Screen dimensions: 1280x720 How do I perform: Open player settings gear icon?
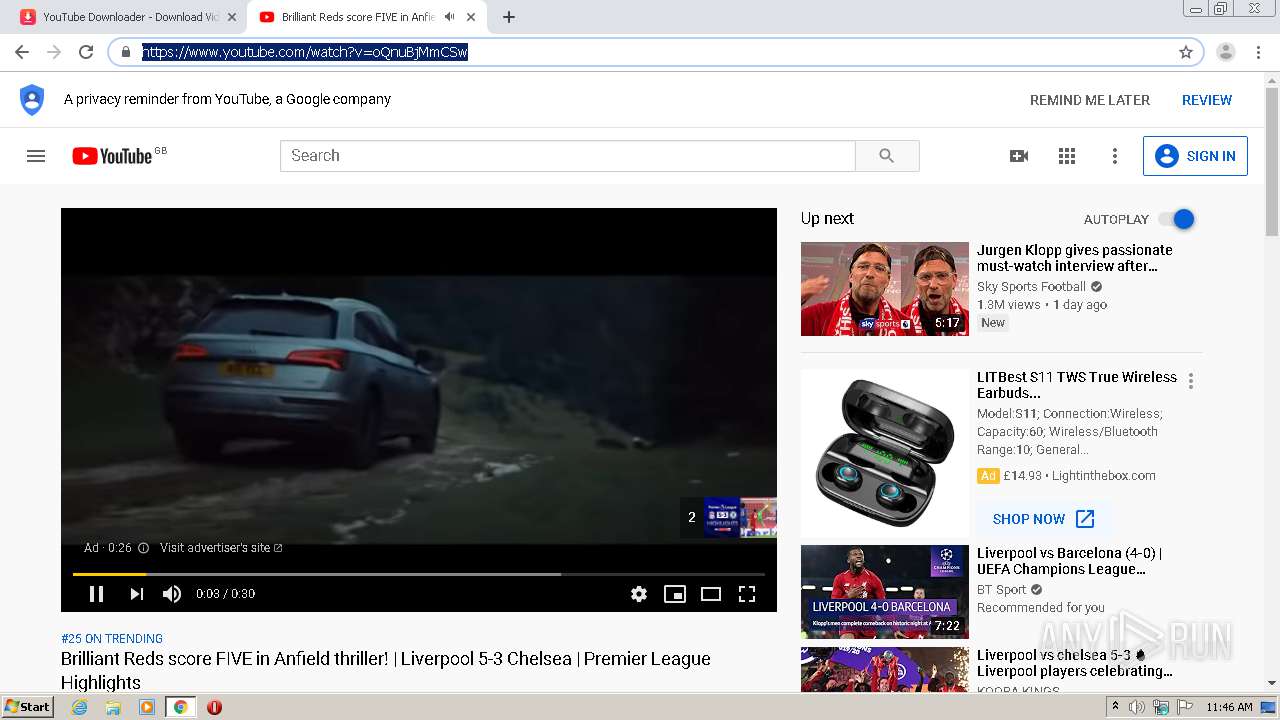tap(639, 594)
